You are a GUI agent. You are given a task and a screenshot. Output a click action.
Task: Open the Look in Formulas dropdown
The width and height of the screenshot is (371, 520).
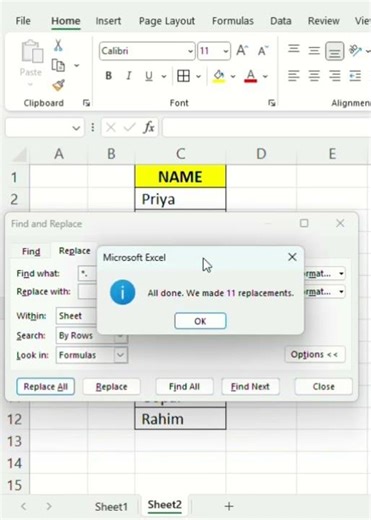[x=120, y=355]
